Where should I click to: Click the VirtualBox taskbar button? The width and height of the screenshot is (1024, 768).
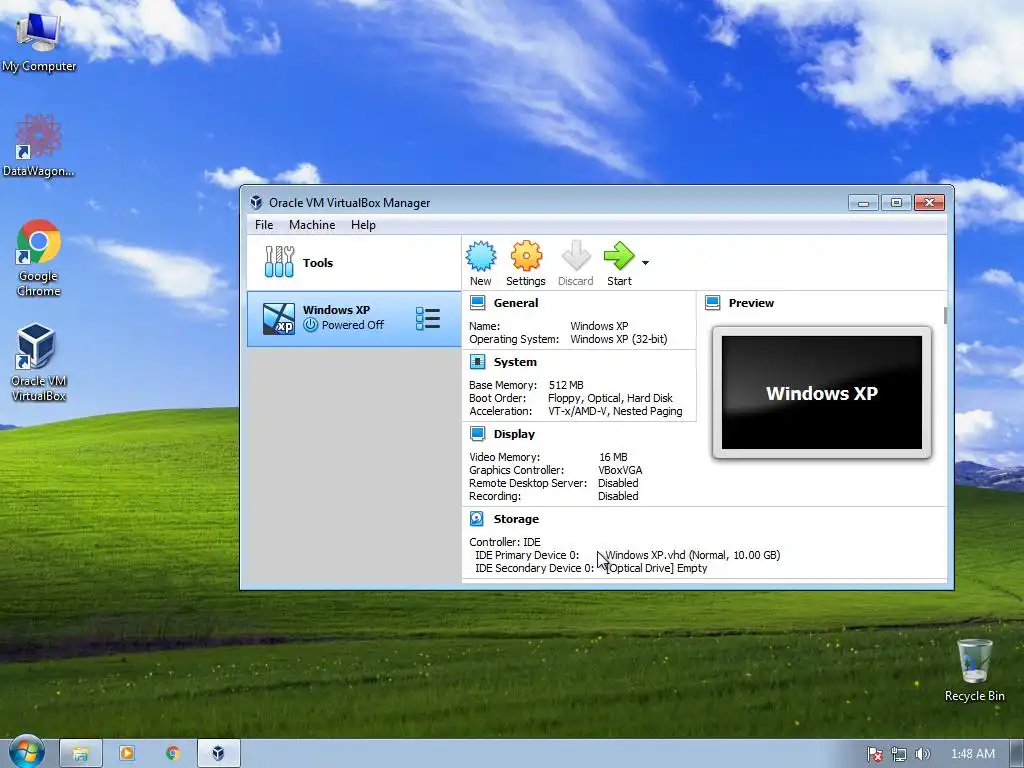coord(219,754)
